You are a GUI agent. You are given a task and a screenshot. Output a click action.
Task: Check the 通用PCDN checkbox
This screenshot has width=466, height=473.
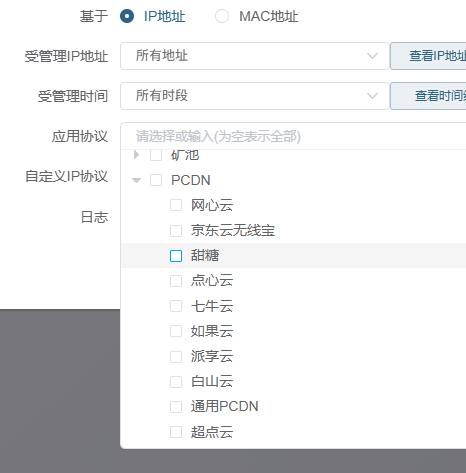pos(176,407)
